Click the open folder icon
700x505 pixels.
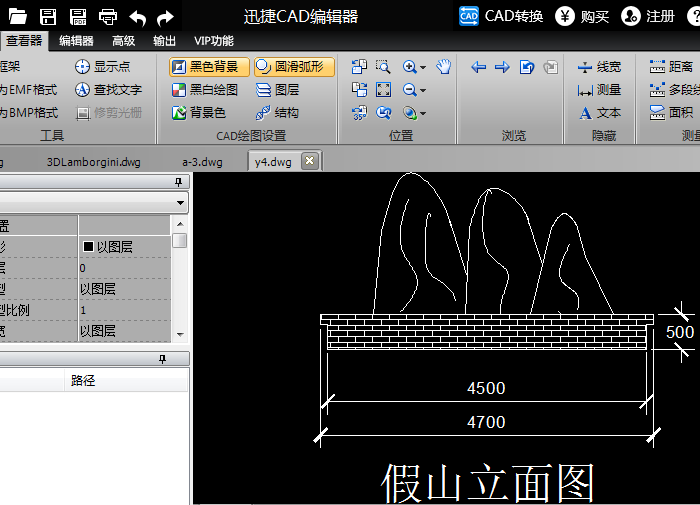tap(17, 17)
